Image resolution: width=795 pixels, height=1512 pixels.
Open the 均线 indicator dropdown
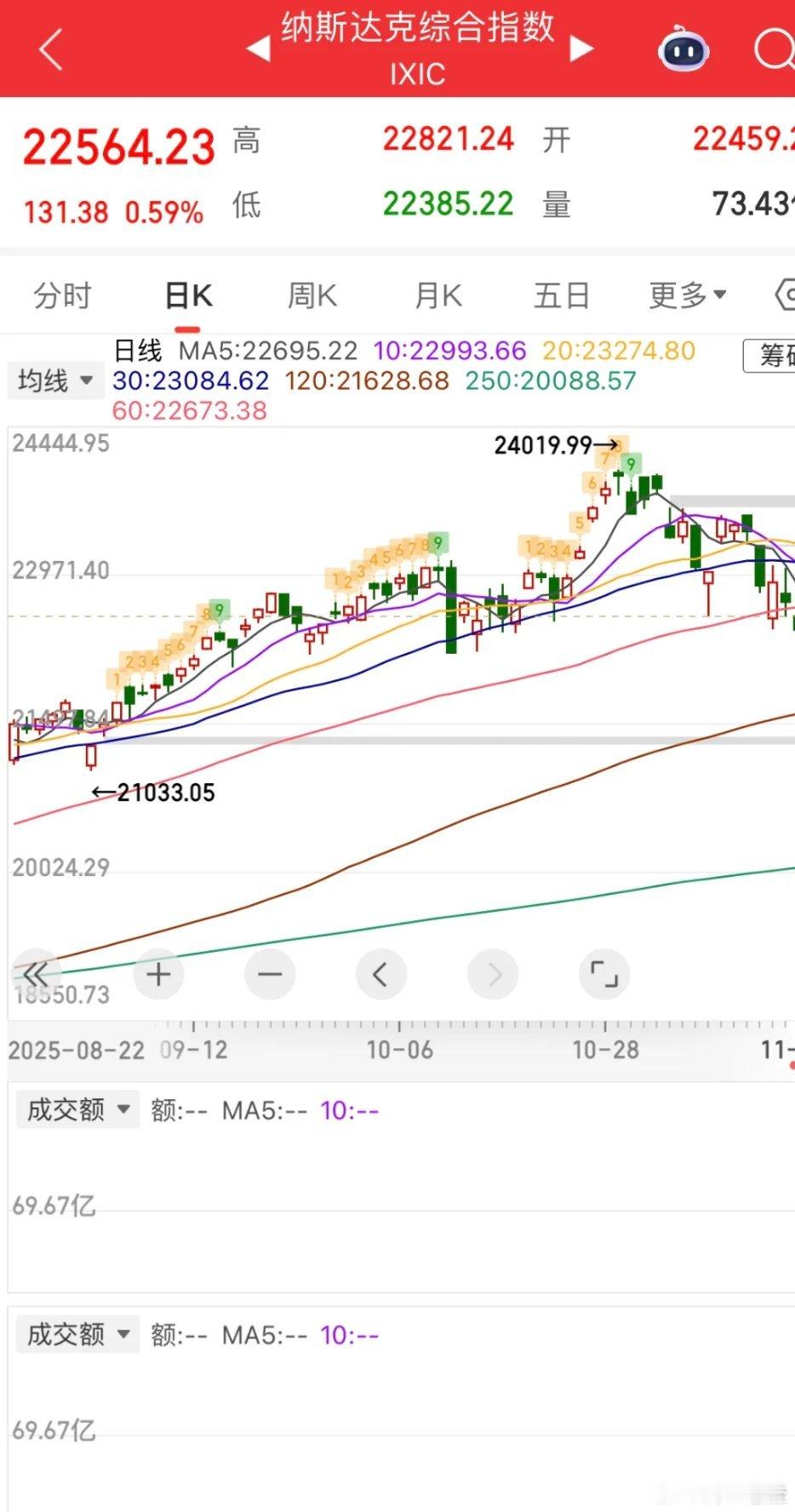[x=56, y=381]
